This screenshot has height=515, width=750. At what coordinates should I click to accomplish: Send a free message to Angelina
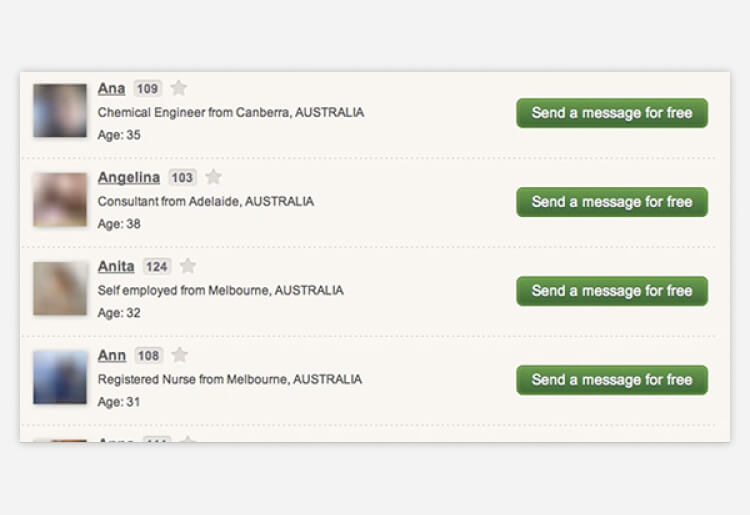coord(611,202)
